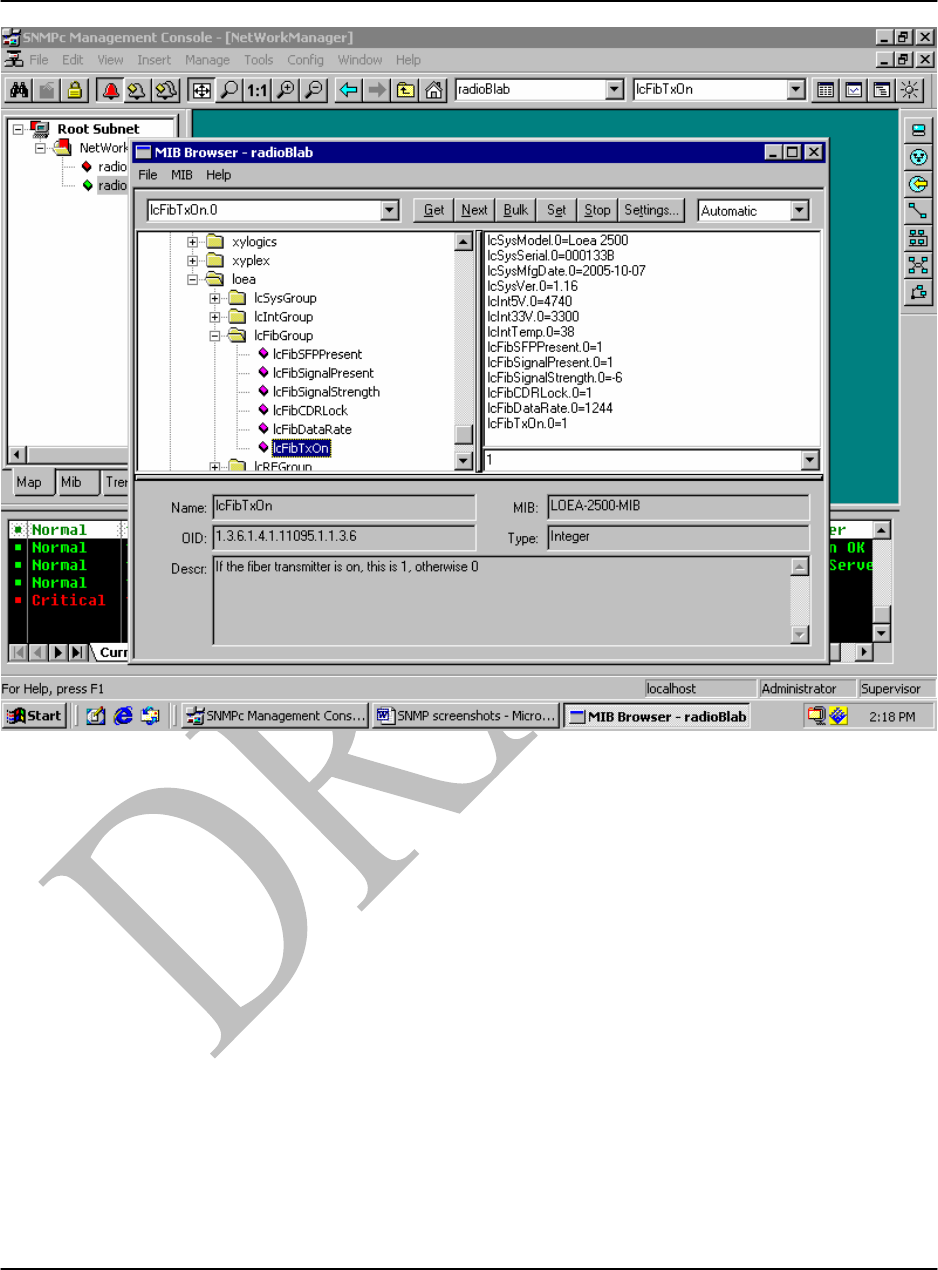Click the Name field showing lcFibTxOn
This screenshot has width=938, height=1270.
(343, 506)
